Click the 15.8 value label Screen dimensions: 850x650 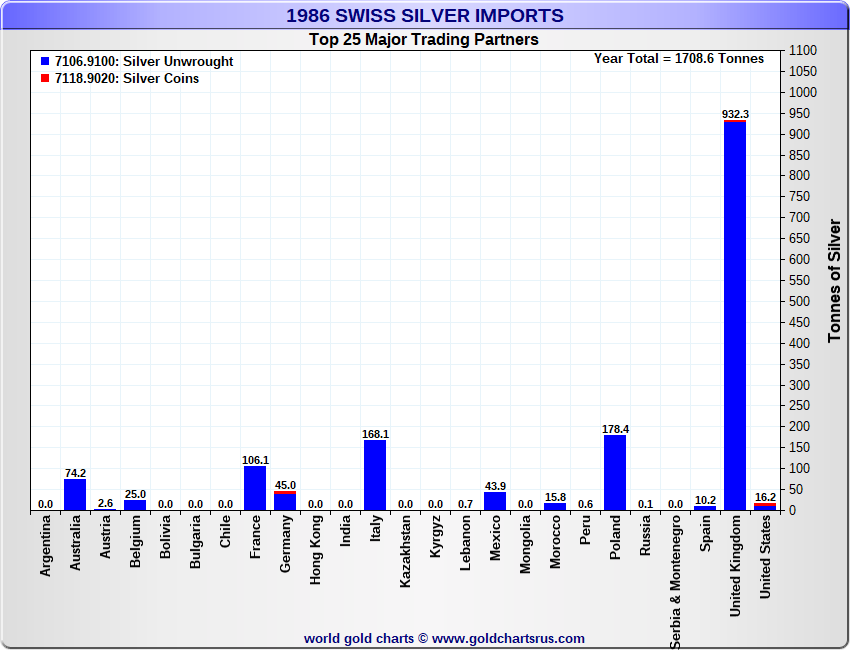(555, 497)
